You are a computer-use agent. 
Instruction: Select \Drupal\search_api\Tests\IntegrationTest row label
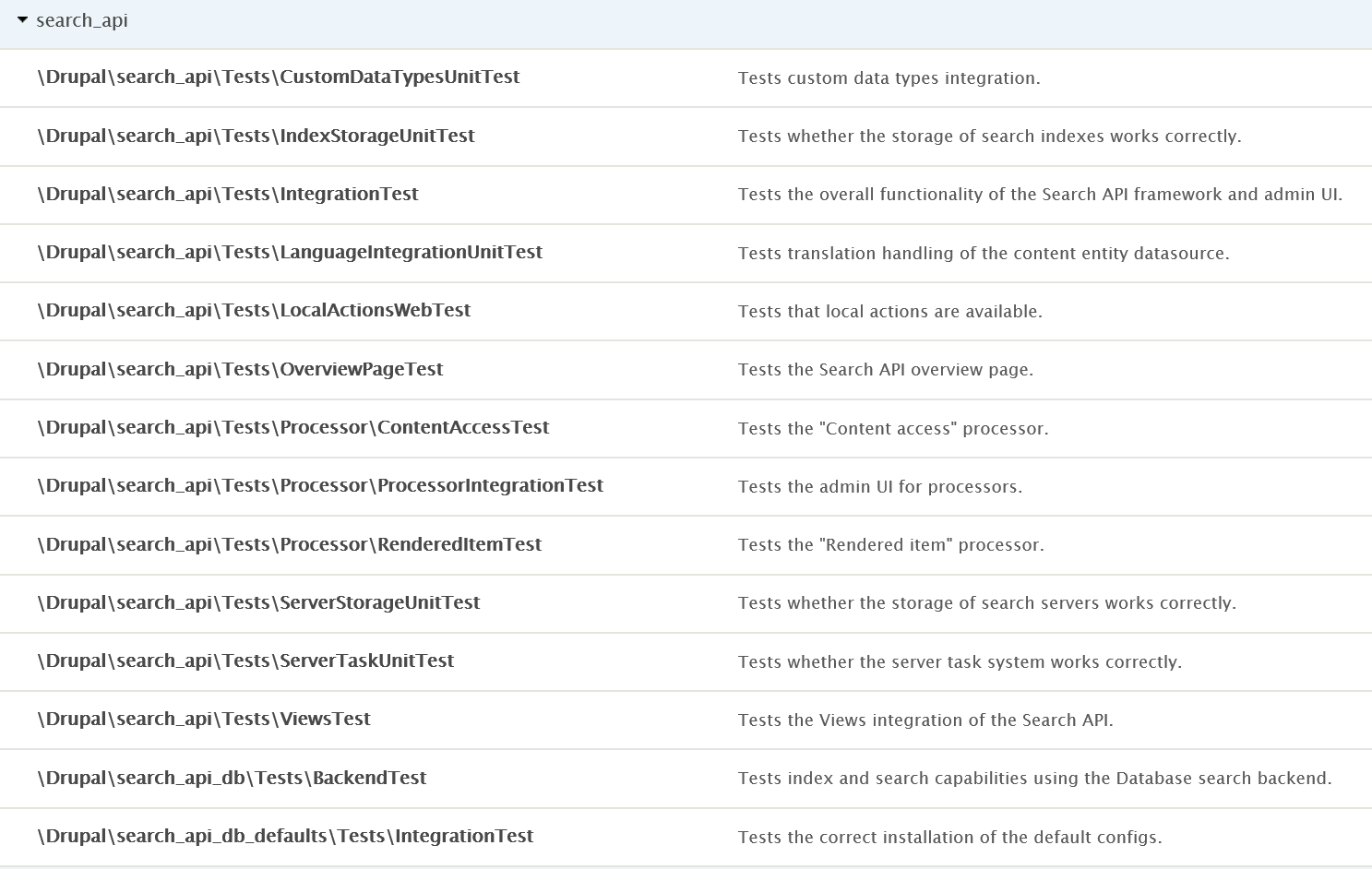(228, 194)
